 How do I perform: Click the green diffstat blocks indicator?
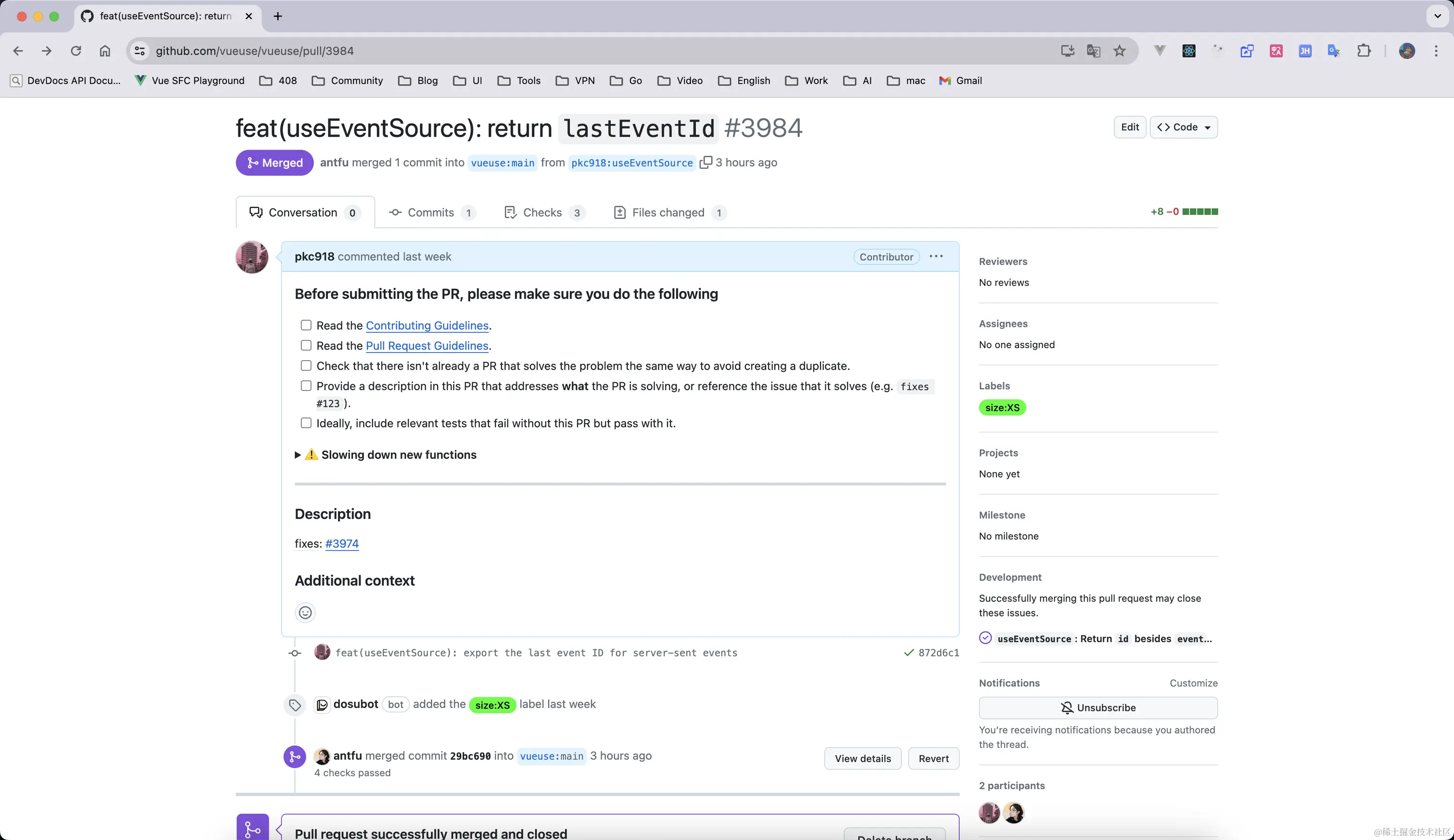point(1200,212)
